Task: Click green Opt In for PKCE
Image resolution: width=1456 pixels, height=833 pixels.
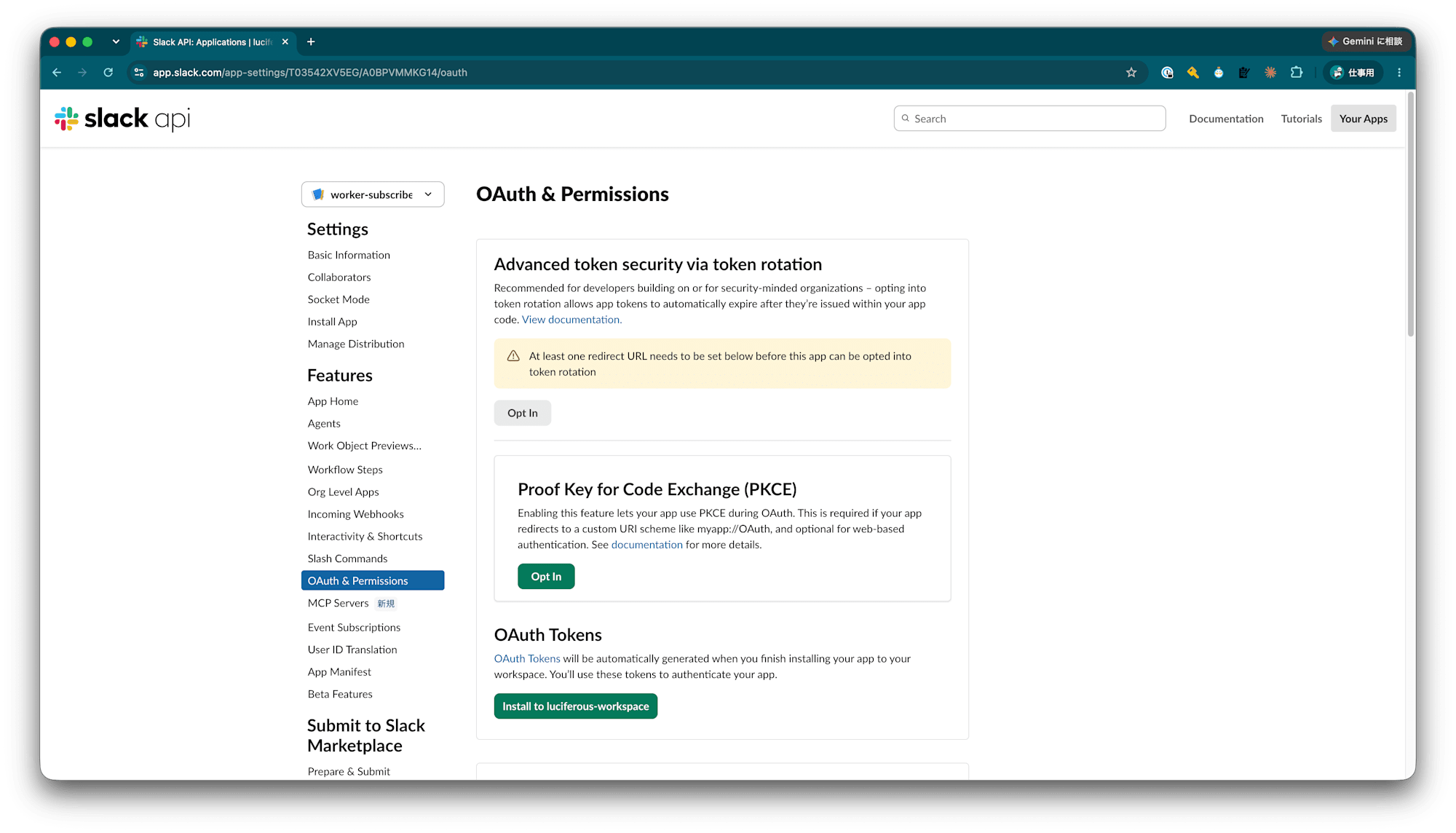Action: (546, 577)
